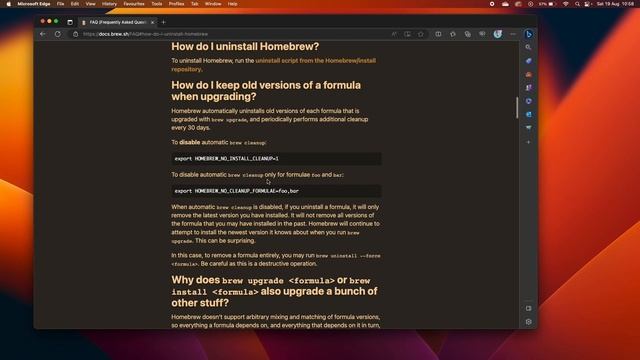View site information lock icon
This screenshot has width=640, height=360.
[x=76, y=34]
